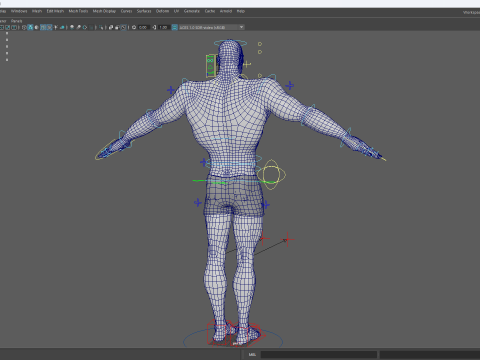Open the Windows menu
The height and width of the screenshot is (360, 480).
click(19, 11)
